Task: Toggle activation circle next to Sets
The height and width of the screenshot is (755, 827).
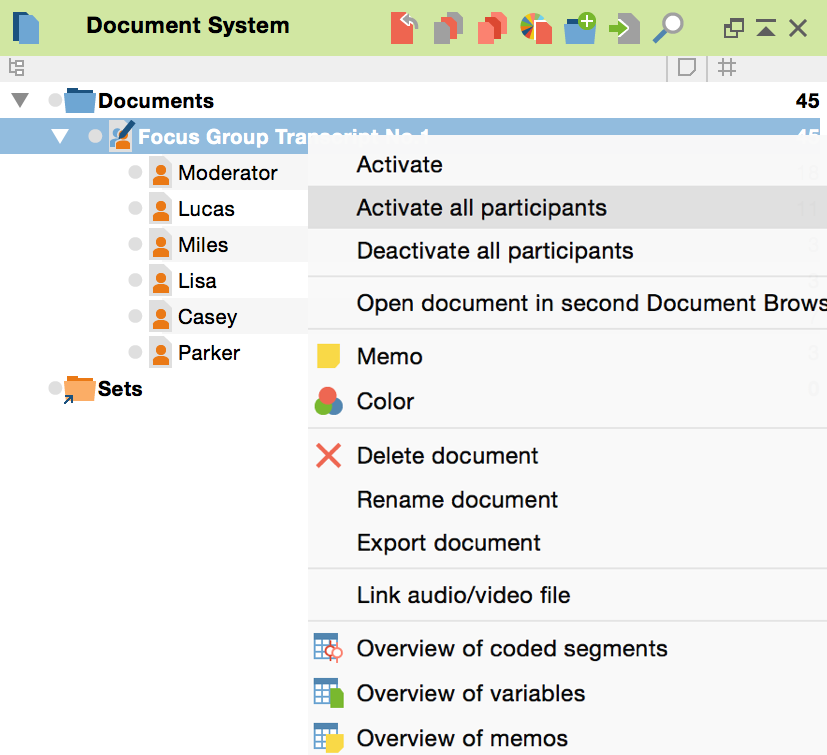Action: 55,389
